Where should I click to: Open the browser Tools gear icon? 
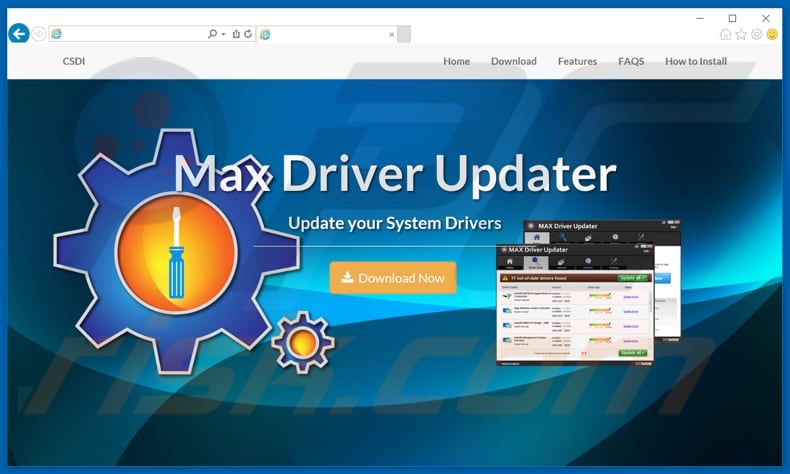756,34
